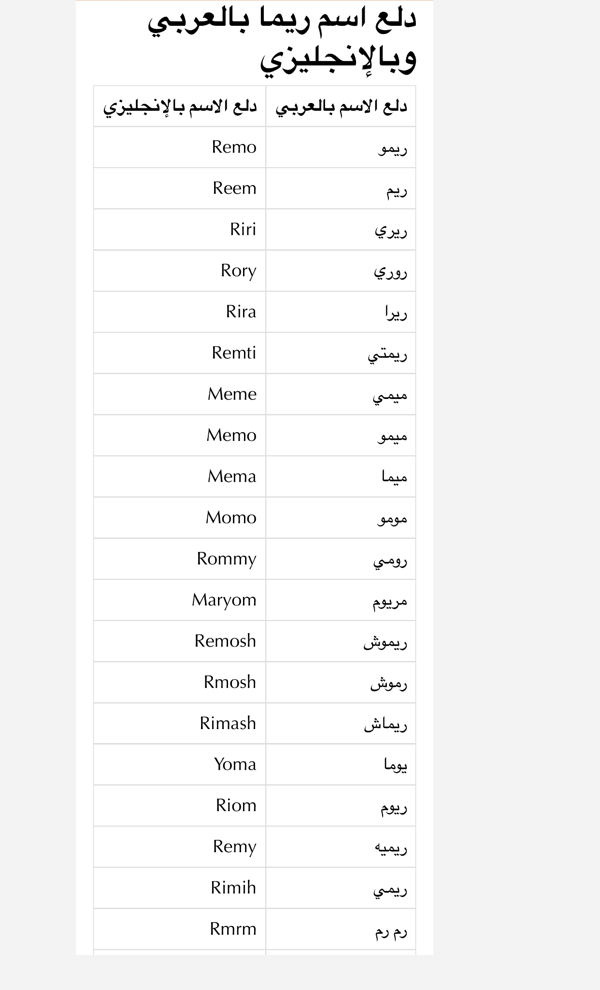Click the Rimih English cell
The width and height of the screenshot is (600, 990).
179,888
